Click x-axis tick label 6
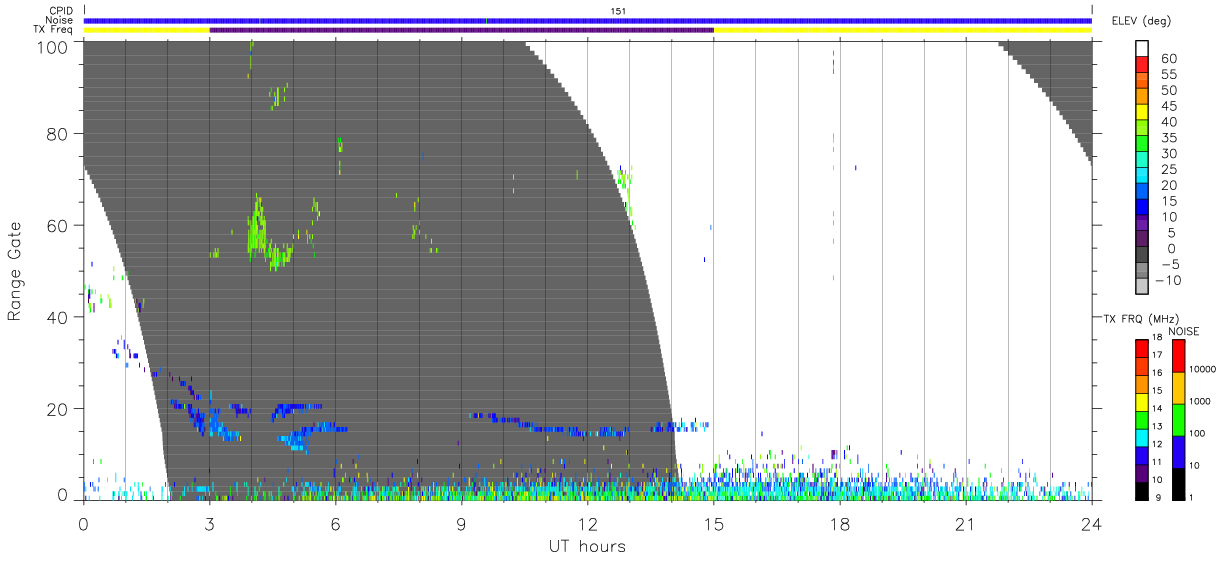Screen dimensions: 1228x567 coord(336,524)
